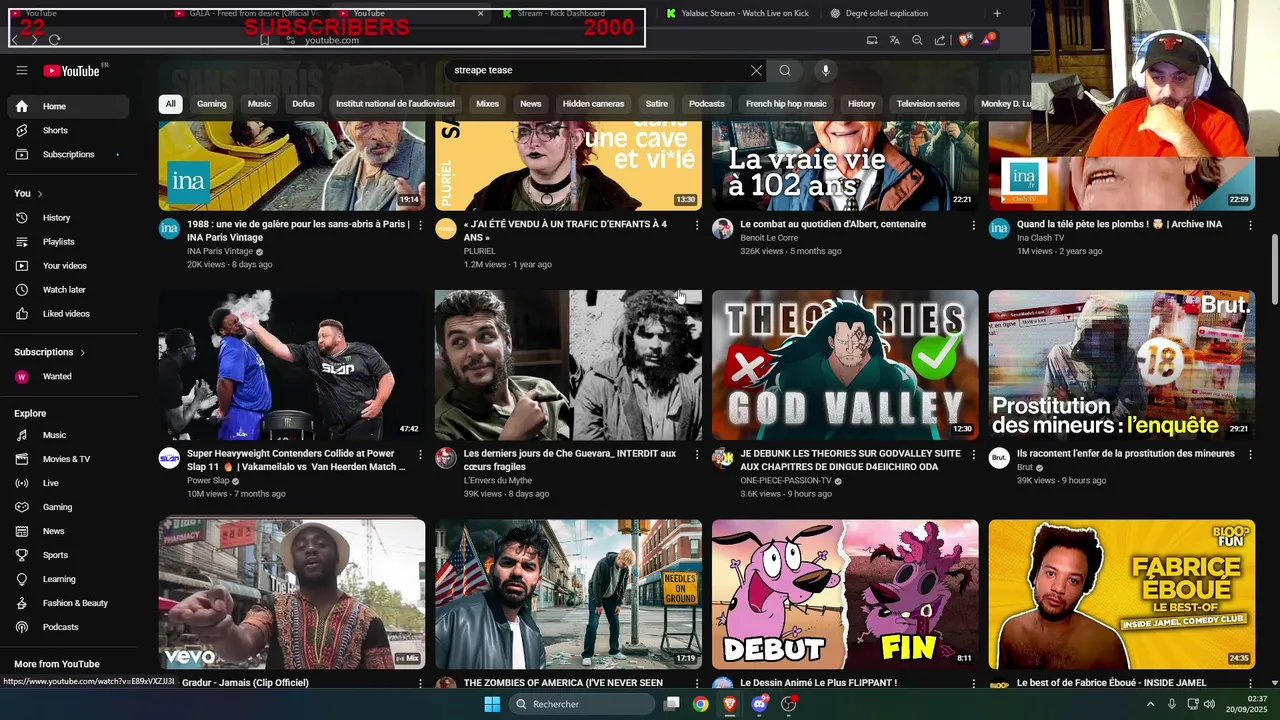Screen dimensions: 1280x720
Task: Click the page vertical scrollbar thumb
Action: click(1274, 270)
